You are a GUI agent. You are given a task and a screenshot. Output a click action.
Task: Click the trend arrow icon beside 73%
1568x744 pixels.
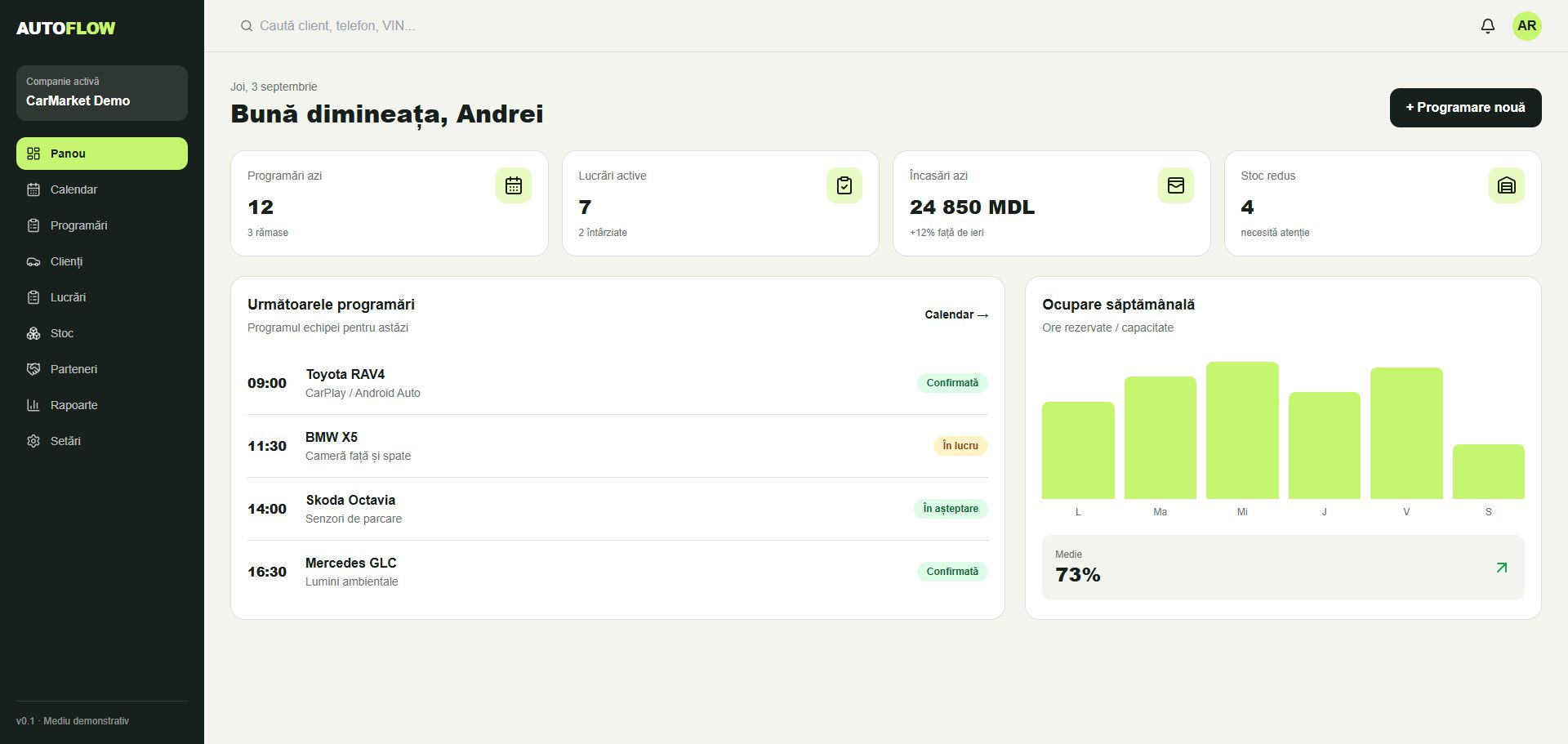(1501, 568)
